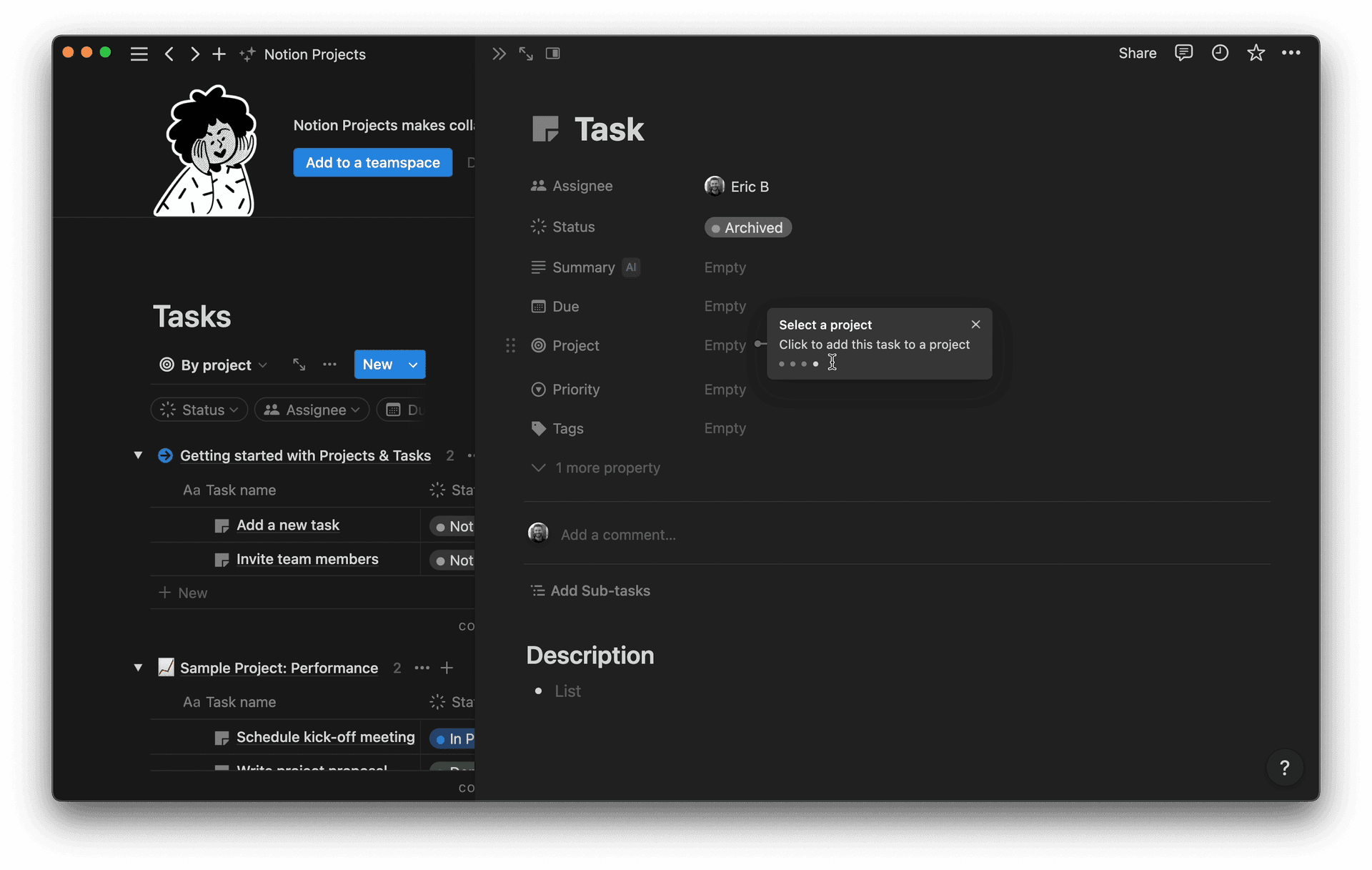Open the top-right three-dots page menu
Screen dimensions: 1372x870
[x=1291, y=53]
